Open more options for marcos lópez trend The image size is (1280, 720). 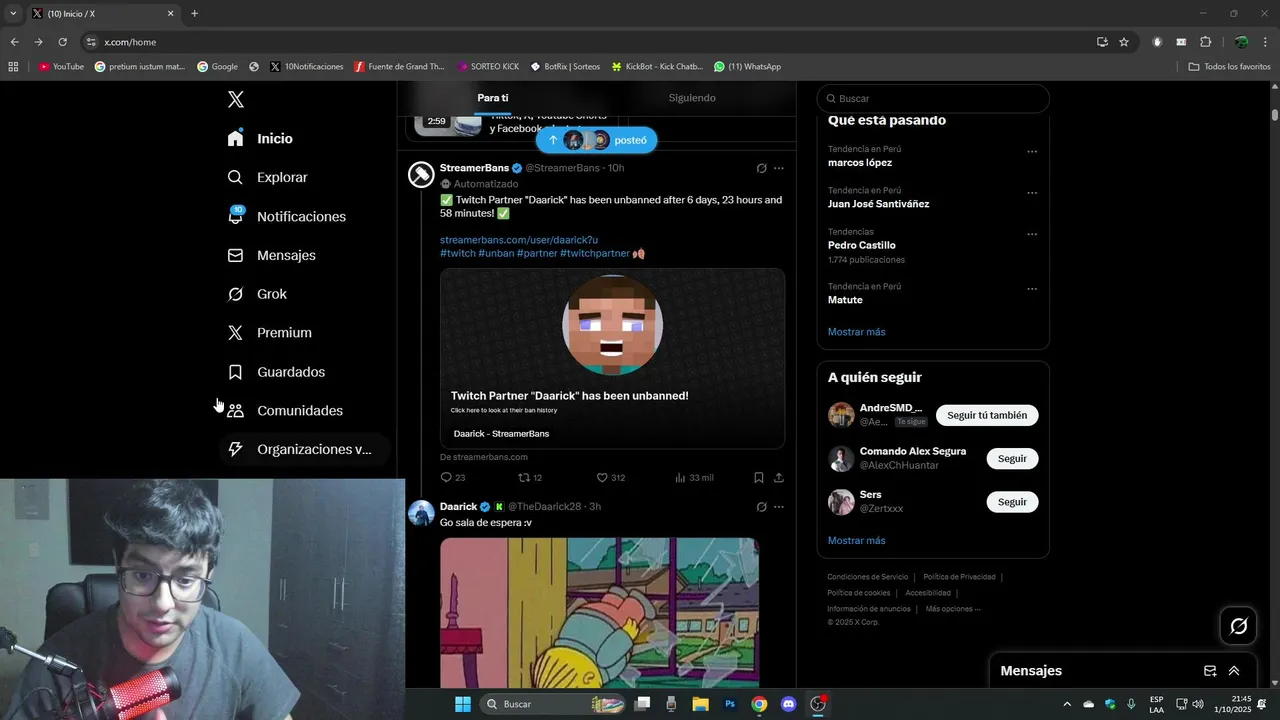pos(1032,152)
